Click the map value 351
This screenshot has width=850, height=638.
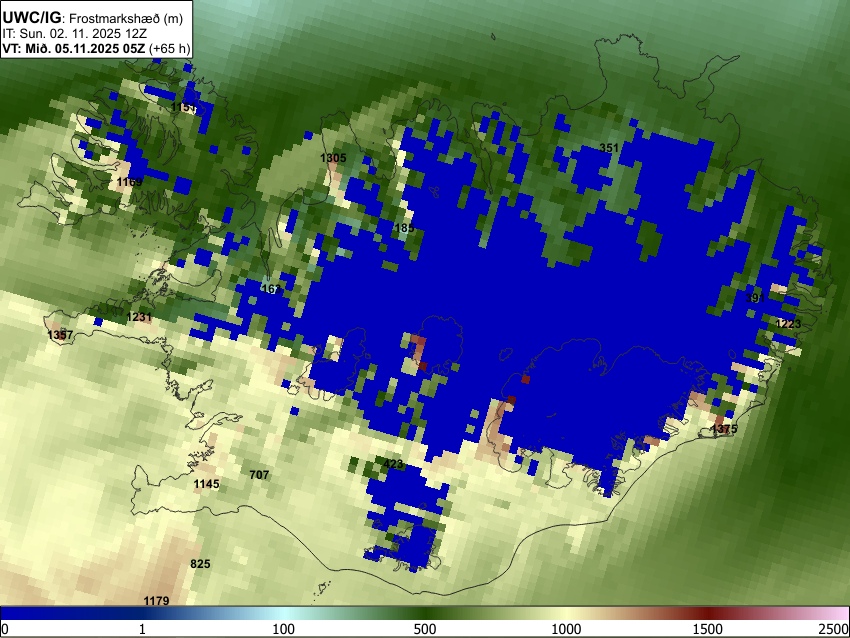pos(609,147)
